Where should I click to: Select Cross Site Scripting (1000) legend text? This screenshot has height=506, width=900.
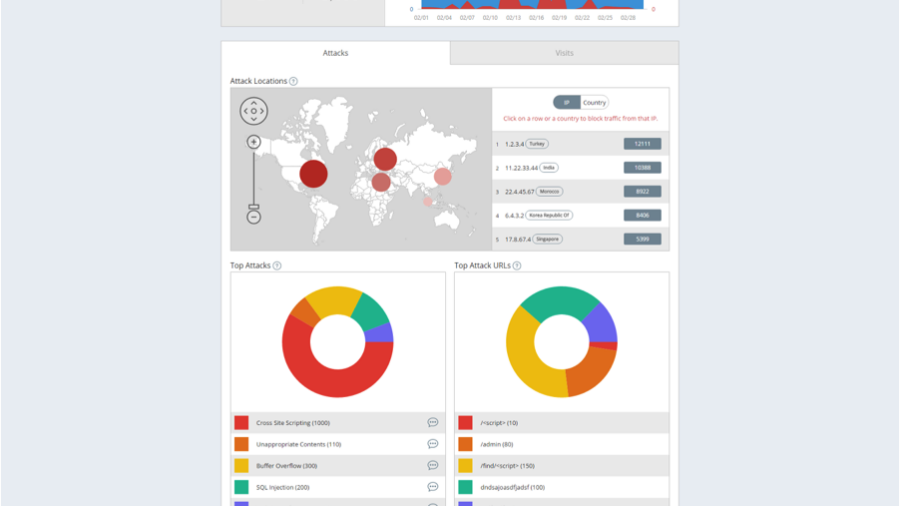293,423
